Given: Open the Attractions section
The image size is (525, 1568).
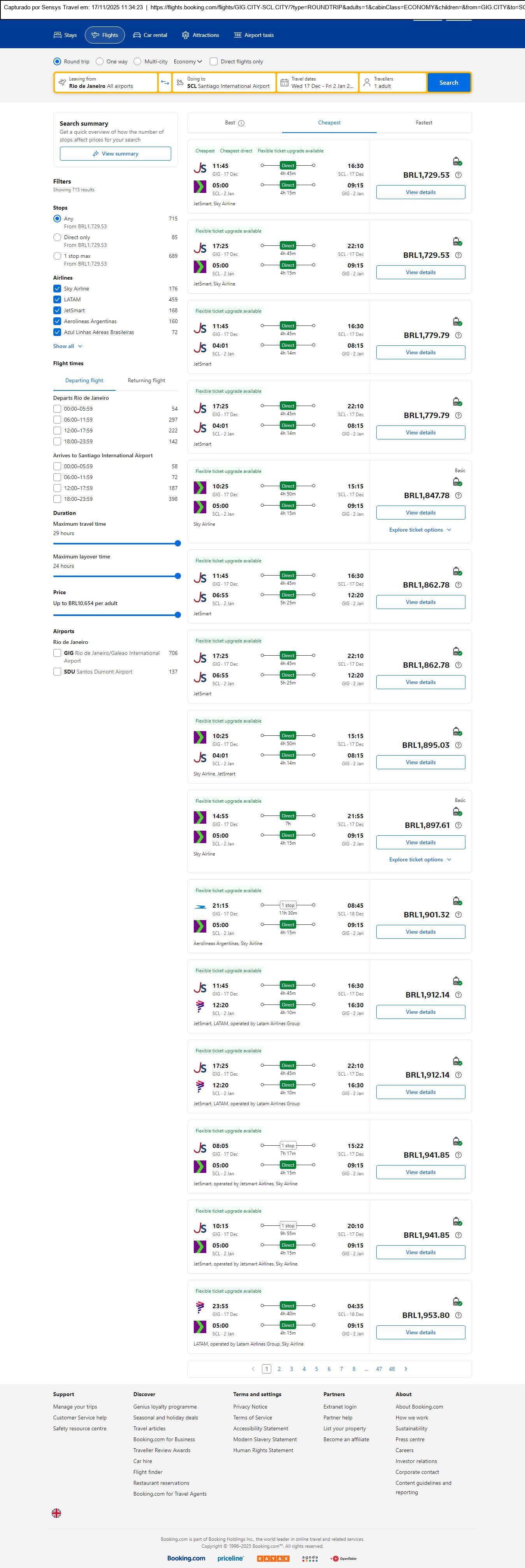Looking at the screenshot, I should pyautogui.click(x=200, y=35).
